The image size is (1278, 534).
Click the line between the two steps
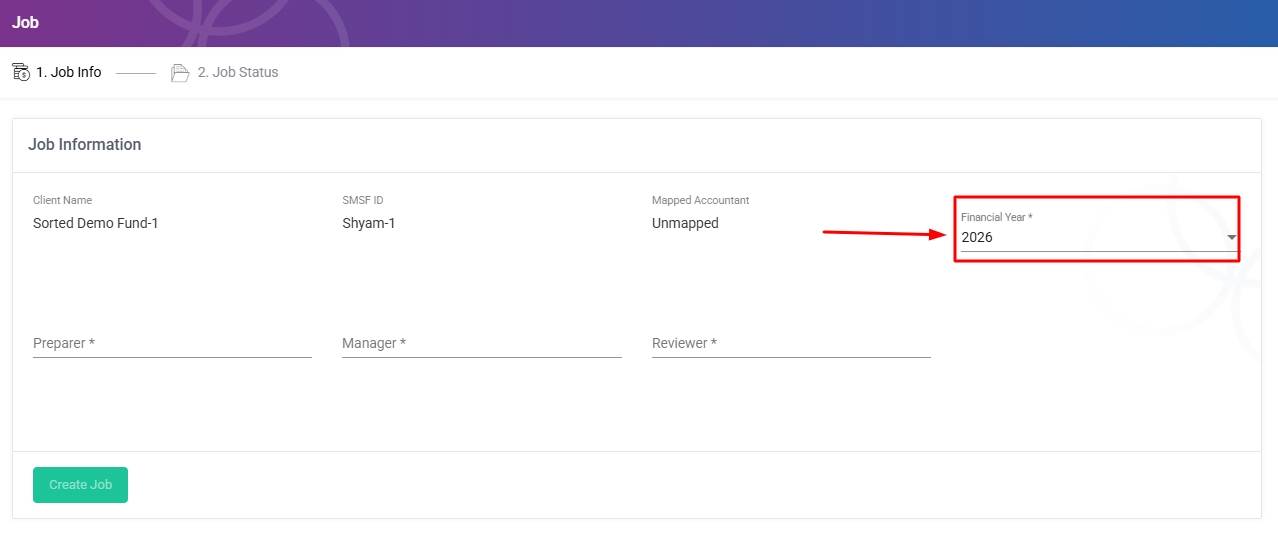(x=136, y=73)
